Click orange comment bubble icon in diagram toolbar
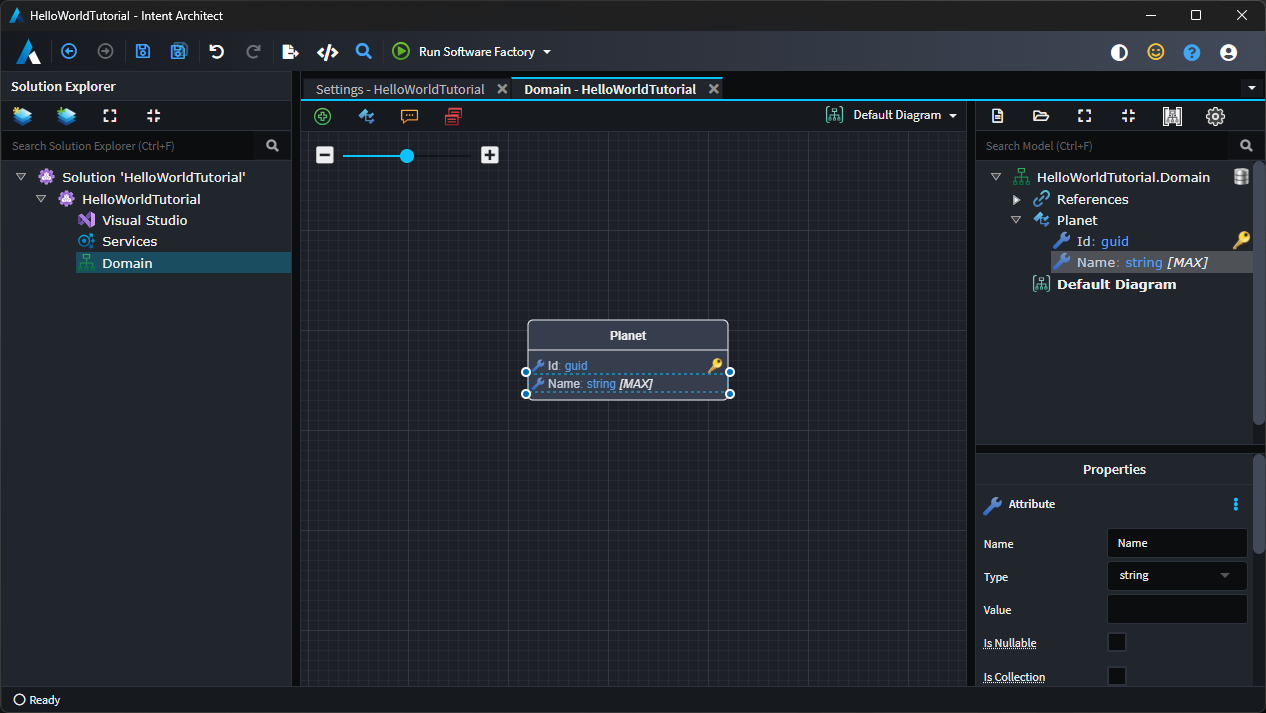 [x=409, y=116]
